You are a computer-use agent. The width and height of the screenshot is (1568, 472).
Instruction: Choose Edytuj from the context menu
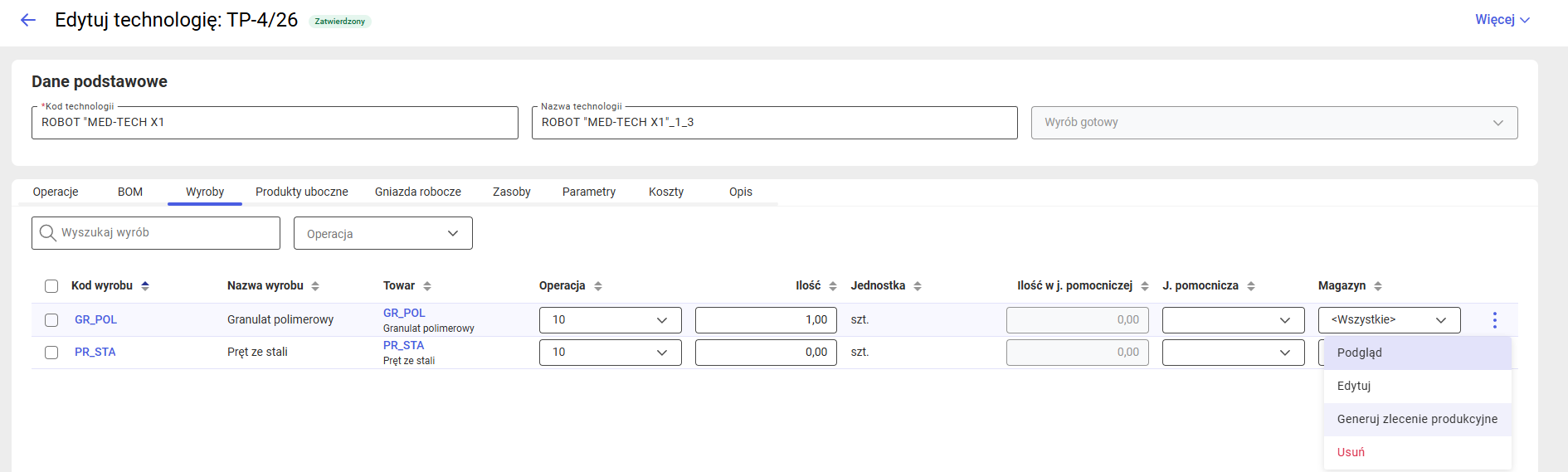point(1418,386)
